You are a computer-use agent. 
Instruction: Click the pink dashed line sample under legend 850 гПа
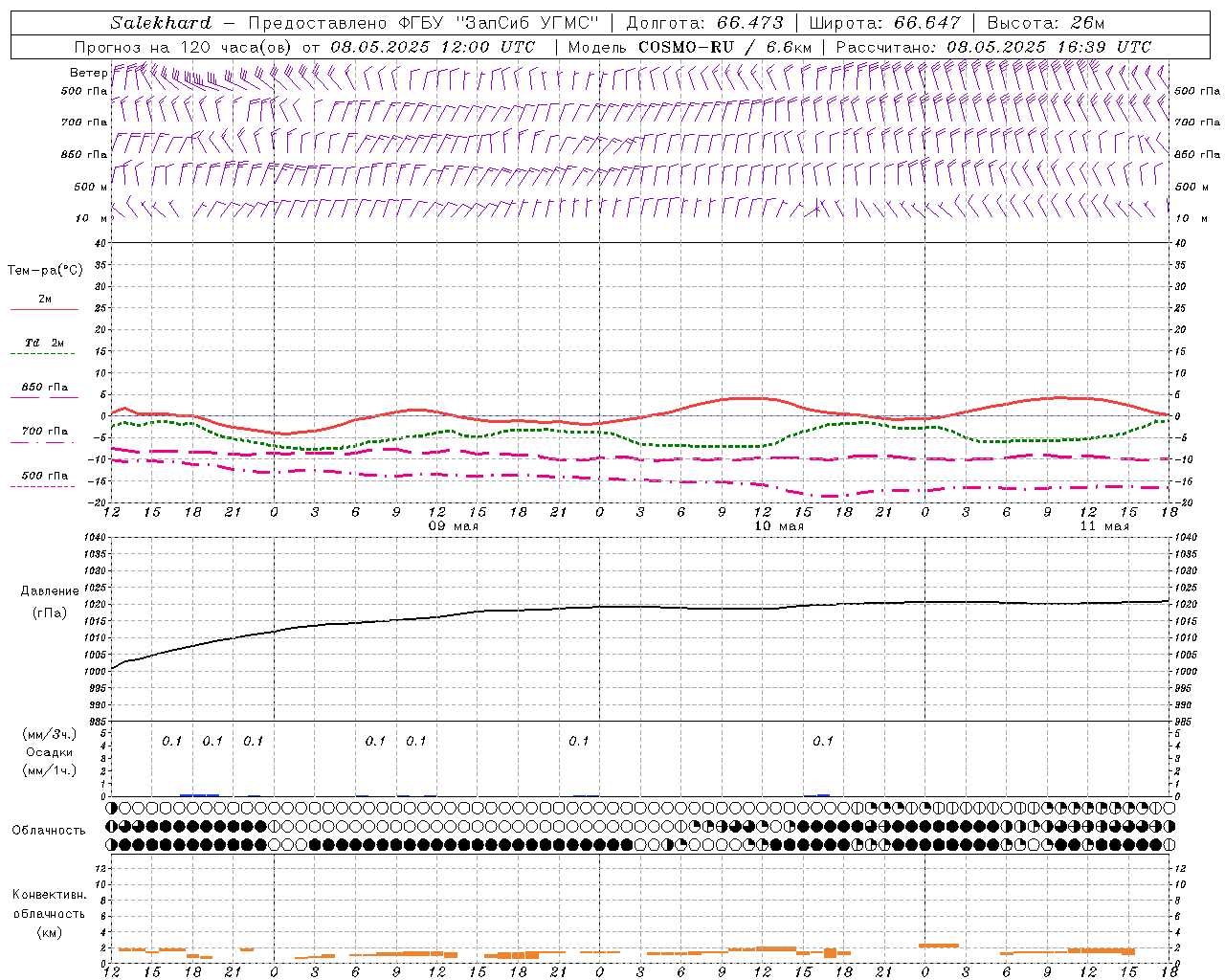(44, 397)
